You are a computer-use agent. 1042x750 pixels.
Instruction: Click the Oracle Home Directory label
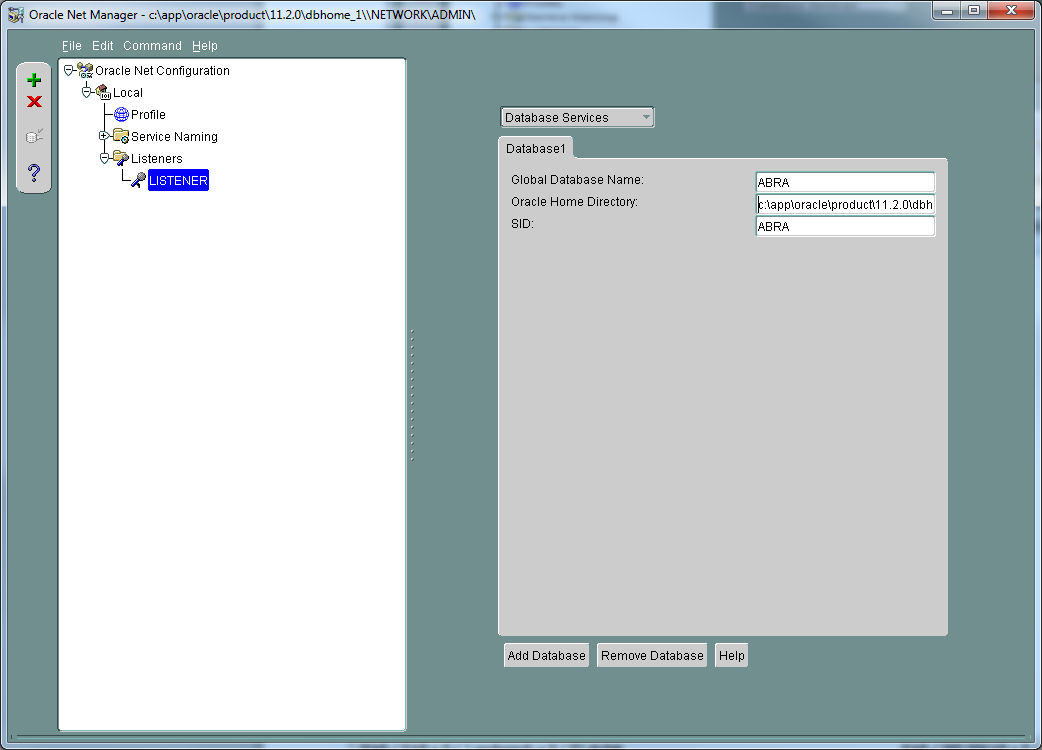(574, 201)
